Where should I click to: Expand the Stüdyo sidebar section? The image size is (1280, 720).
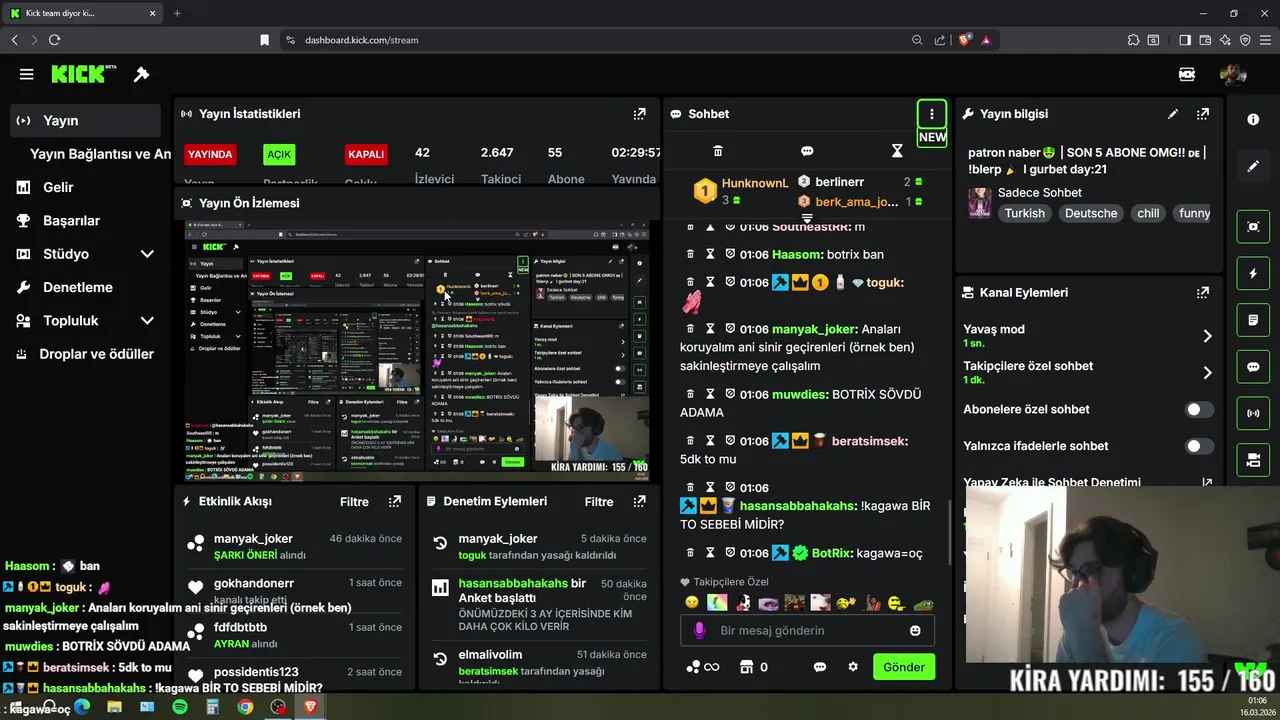click(x=147, y=254)
